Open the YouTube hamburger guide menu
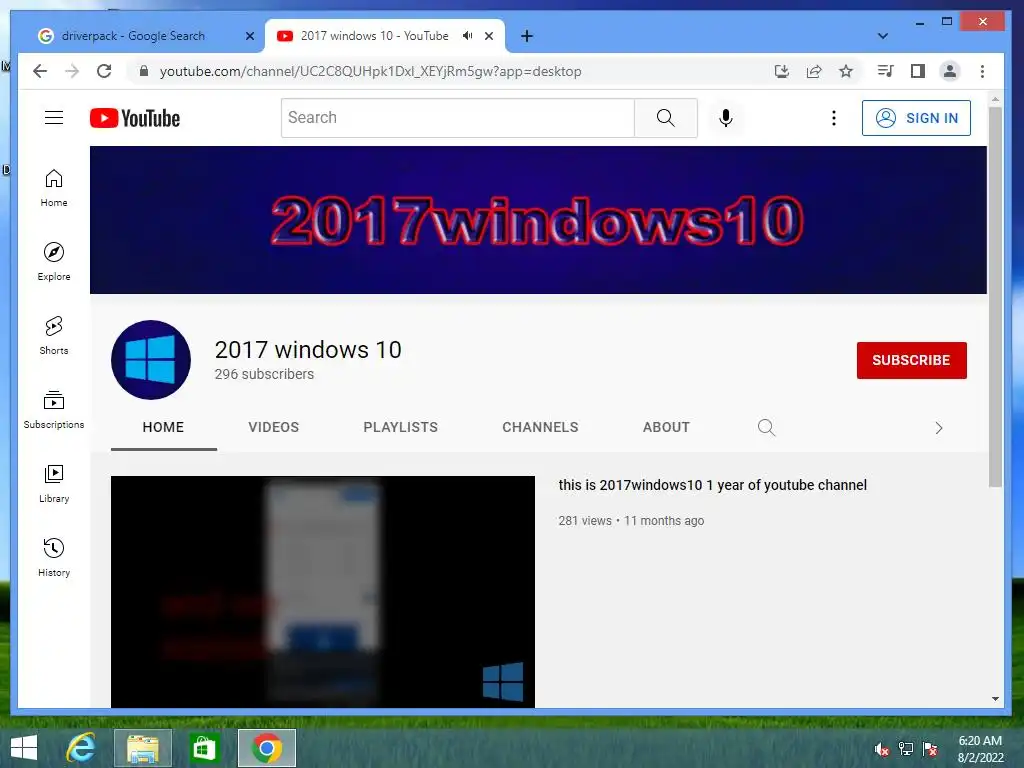This screenshot has height=768, width=1024. 54,118
